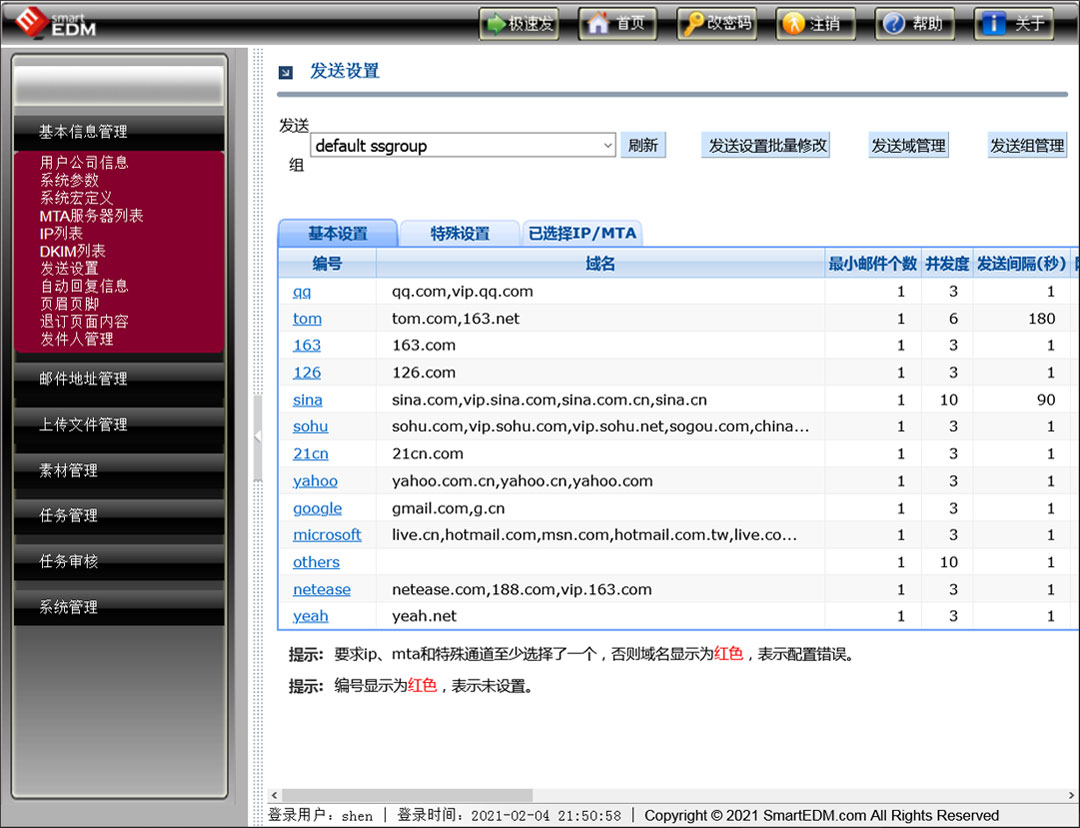The image size is (1080, 828).
Task: Open the google domain setting link
Action: pyautogui.click(x=318, y=508)
